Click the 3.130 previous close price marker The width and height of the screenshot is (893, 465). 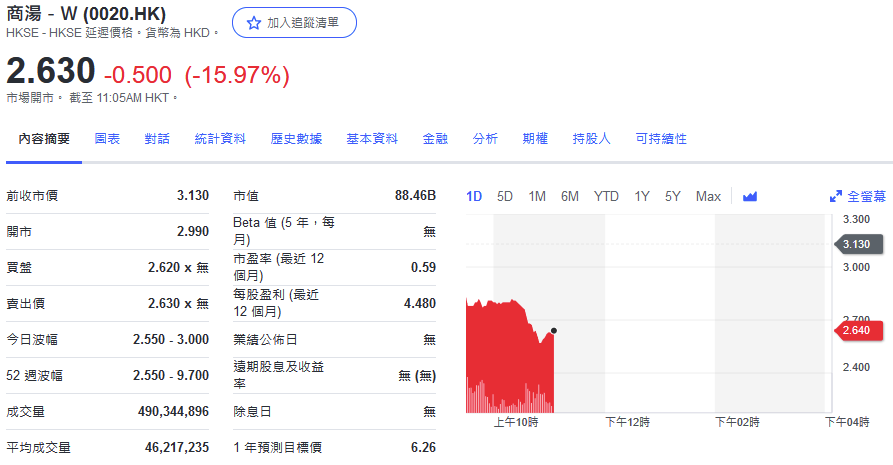click(x=856, y=244)
